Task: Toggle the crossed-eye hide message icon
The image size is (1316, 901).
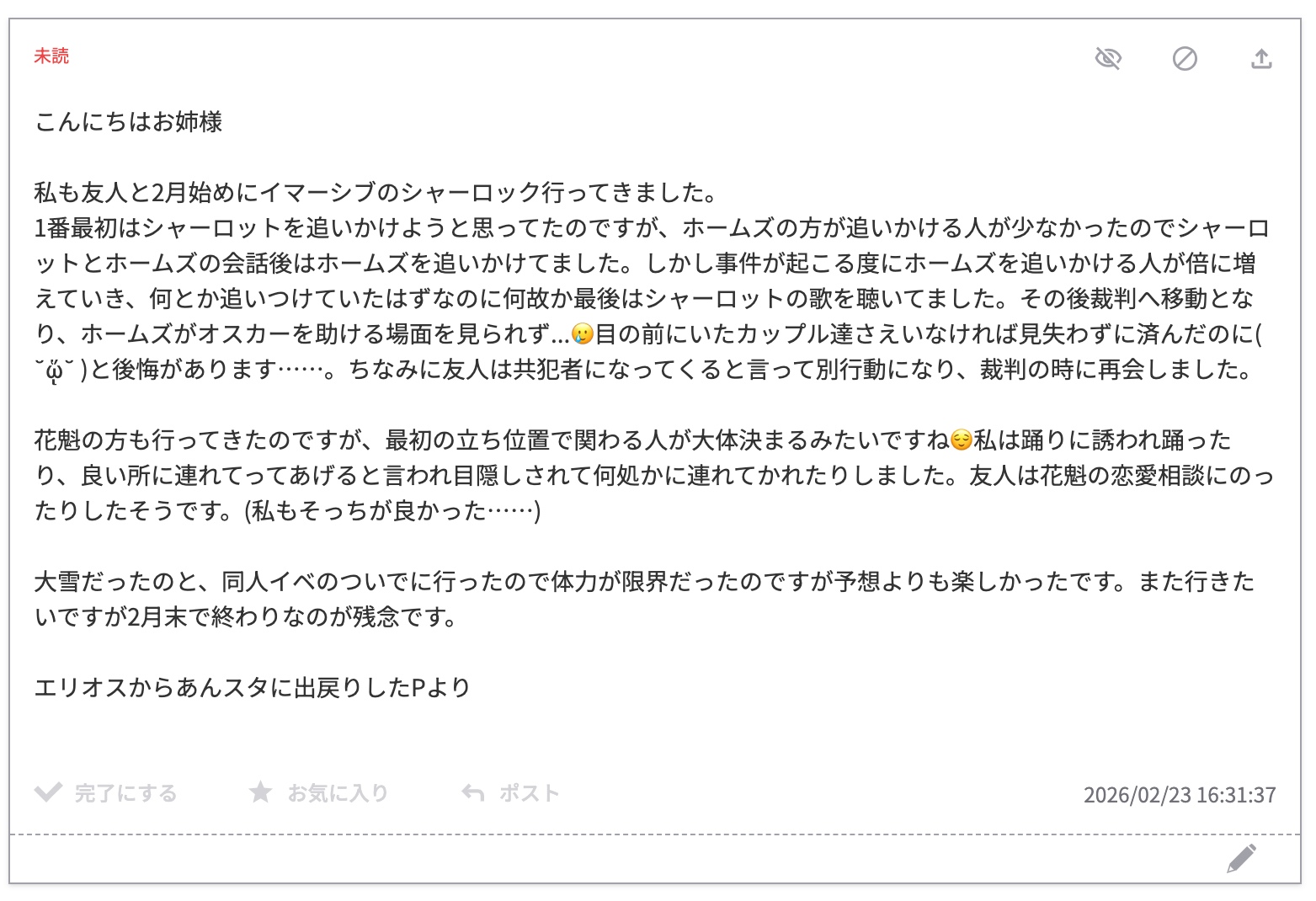Action: tap(1107, 58)
